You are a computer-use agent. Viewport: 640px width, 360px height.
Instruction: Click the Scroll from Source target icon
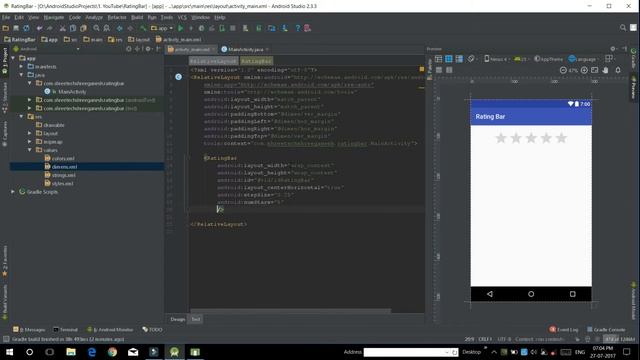129,49
